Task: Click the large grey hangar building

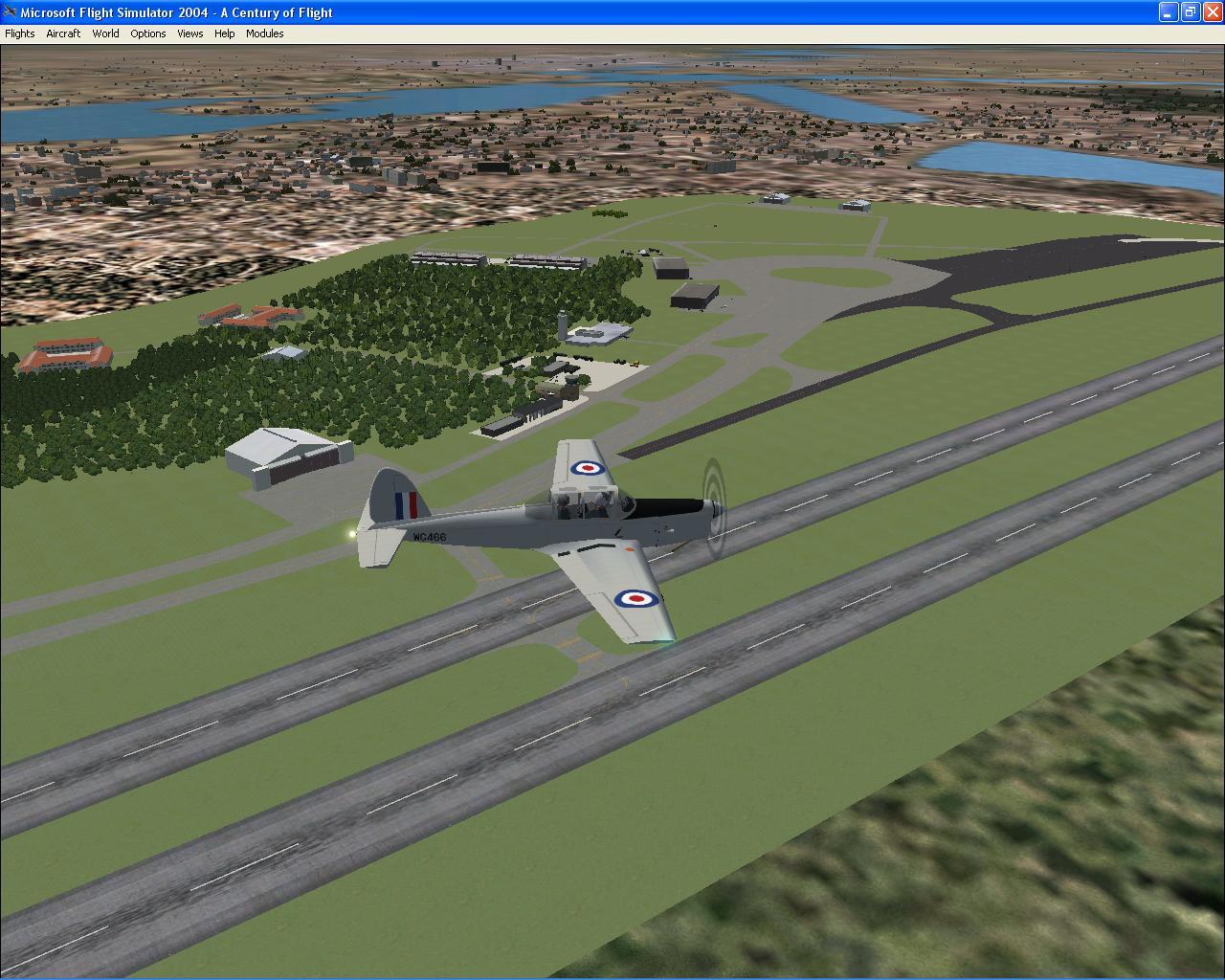Action: tap(288, 457)
